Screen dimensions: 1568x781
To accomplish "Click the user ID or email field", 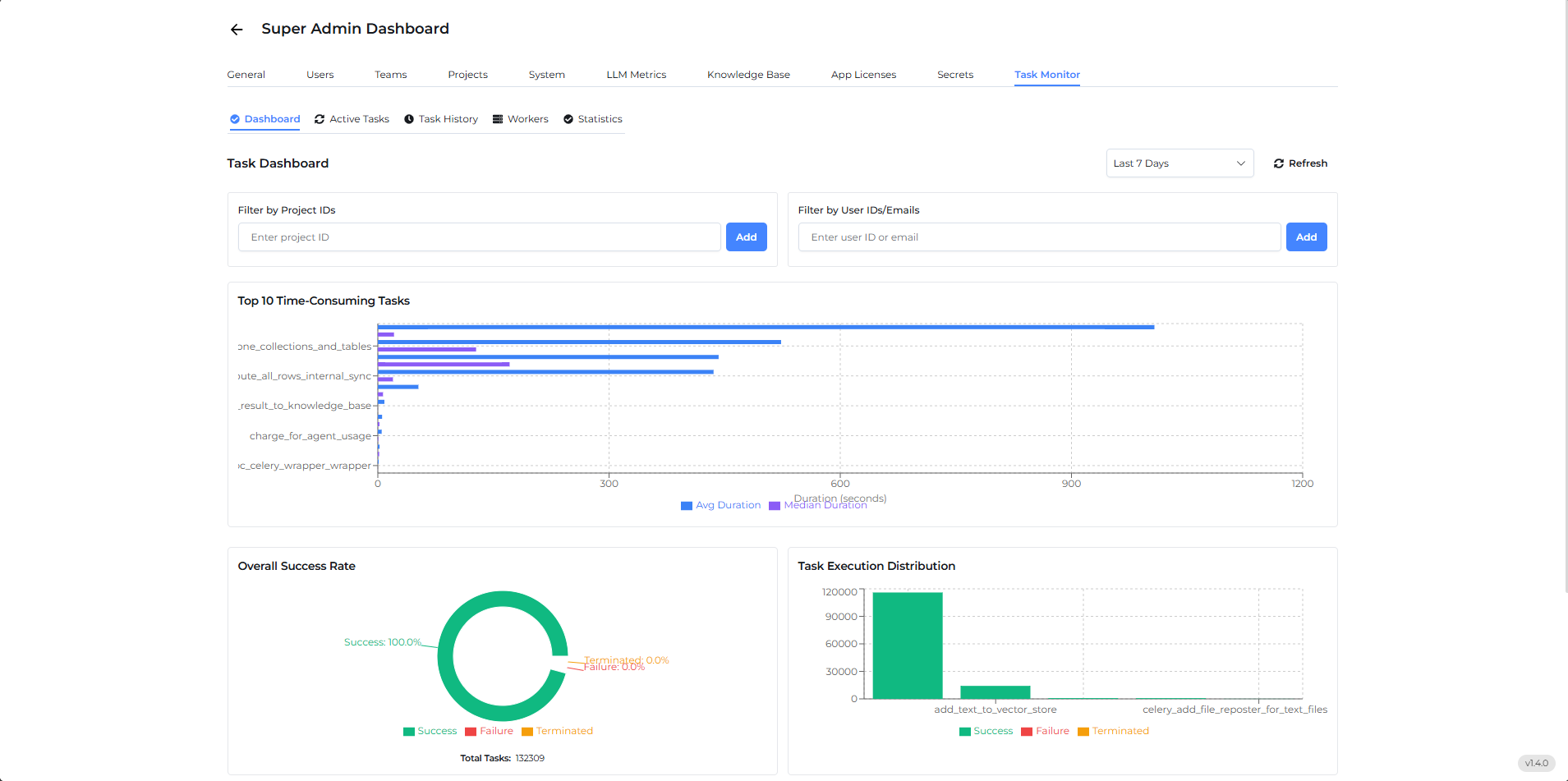I will click(1040, 237).
